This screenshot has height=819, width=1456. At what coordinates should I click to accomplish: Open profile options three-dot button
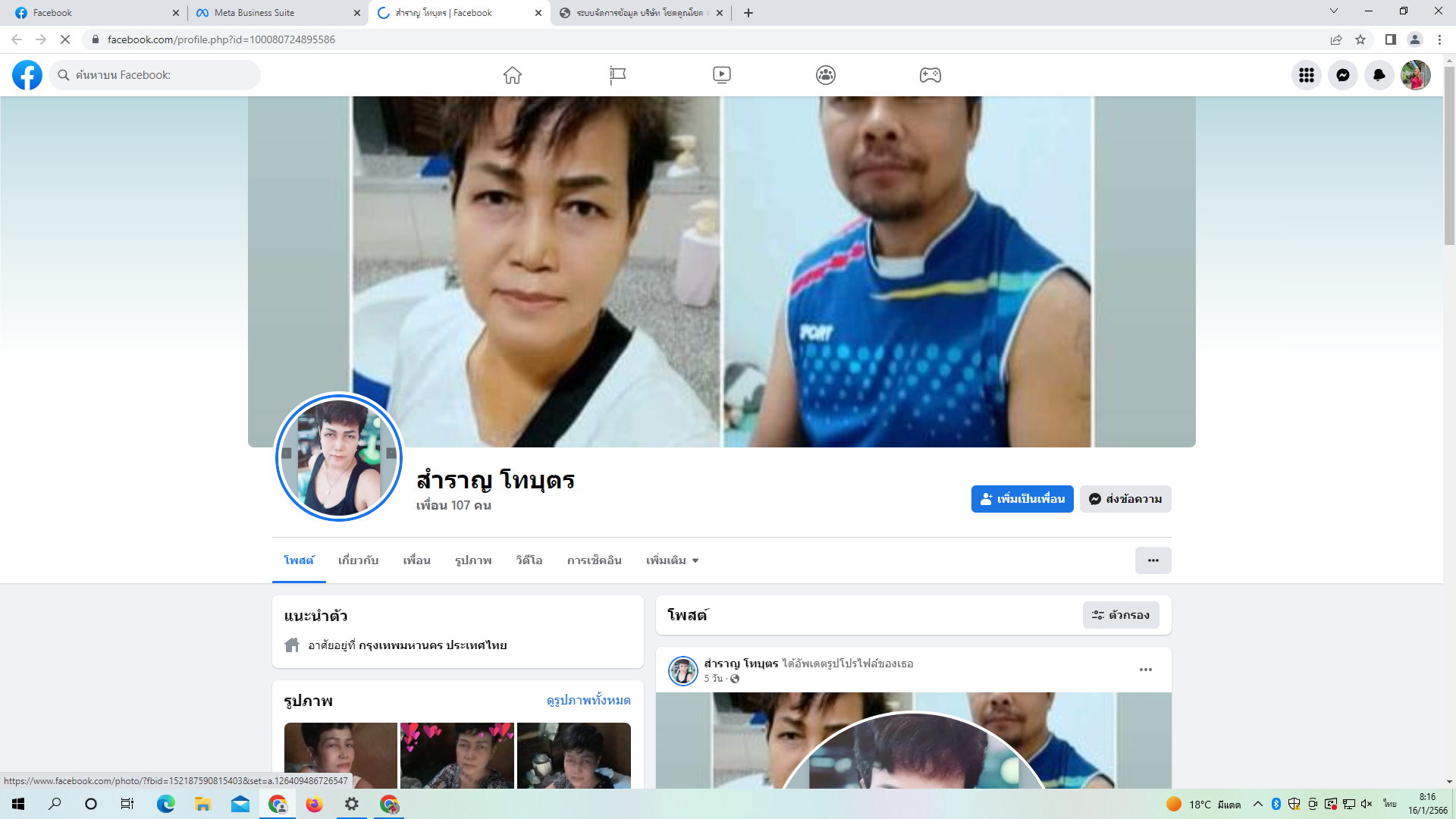[x=1153, y=560]
